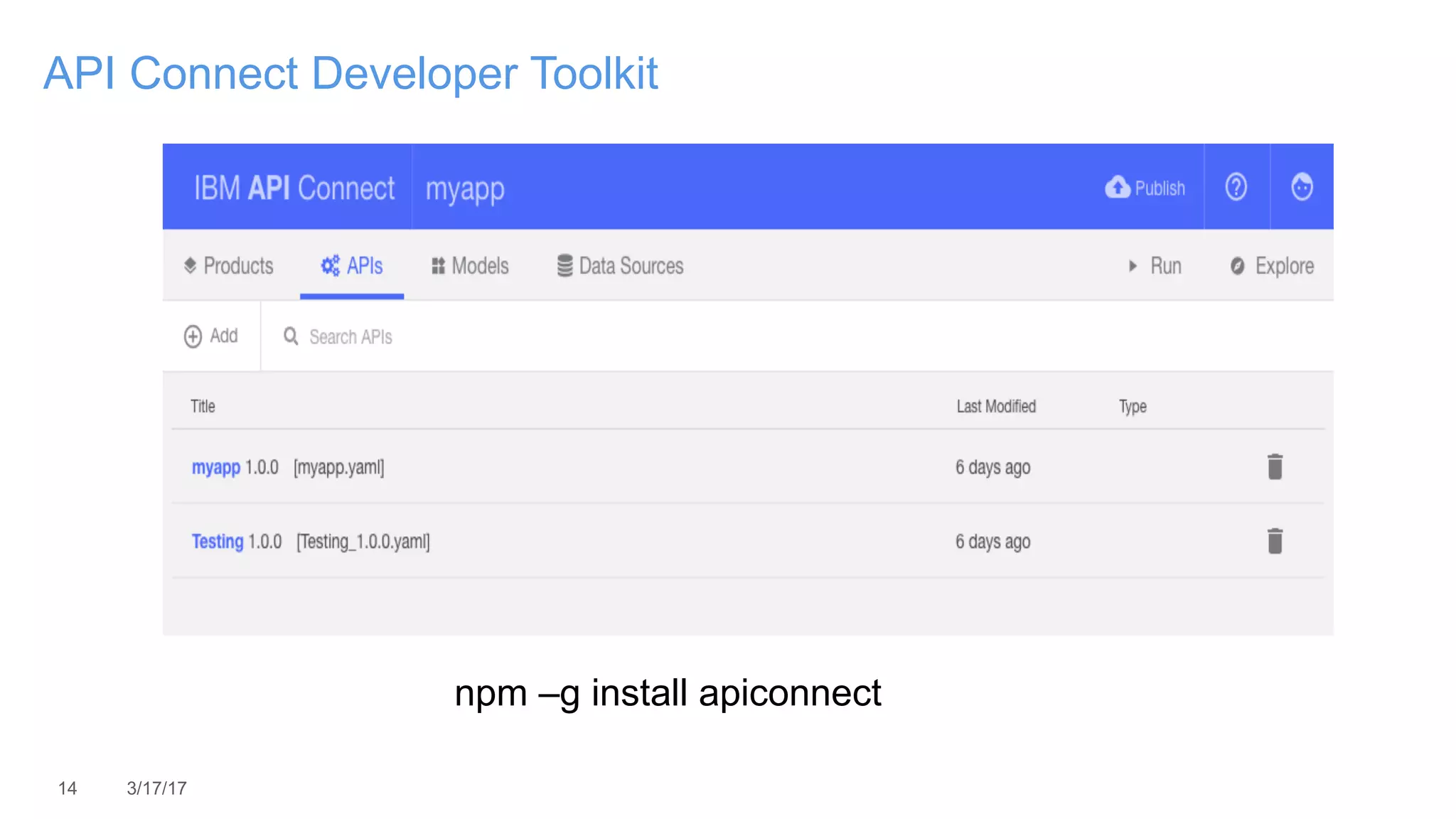Click the Add plus circle icon
The height and width of the screenshot is (819, 1456).
(x=193, y=336)
